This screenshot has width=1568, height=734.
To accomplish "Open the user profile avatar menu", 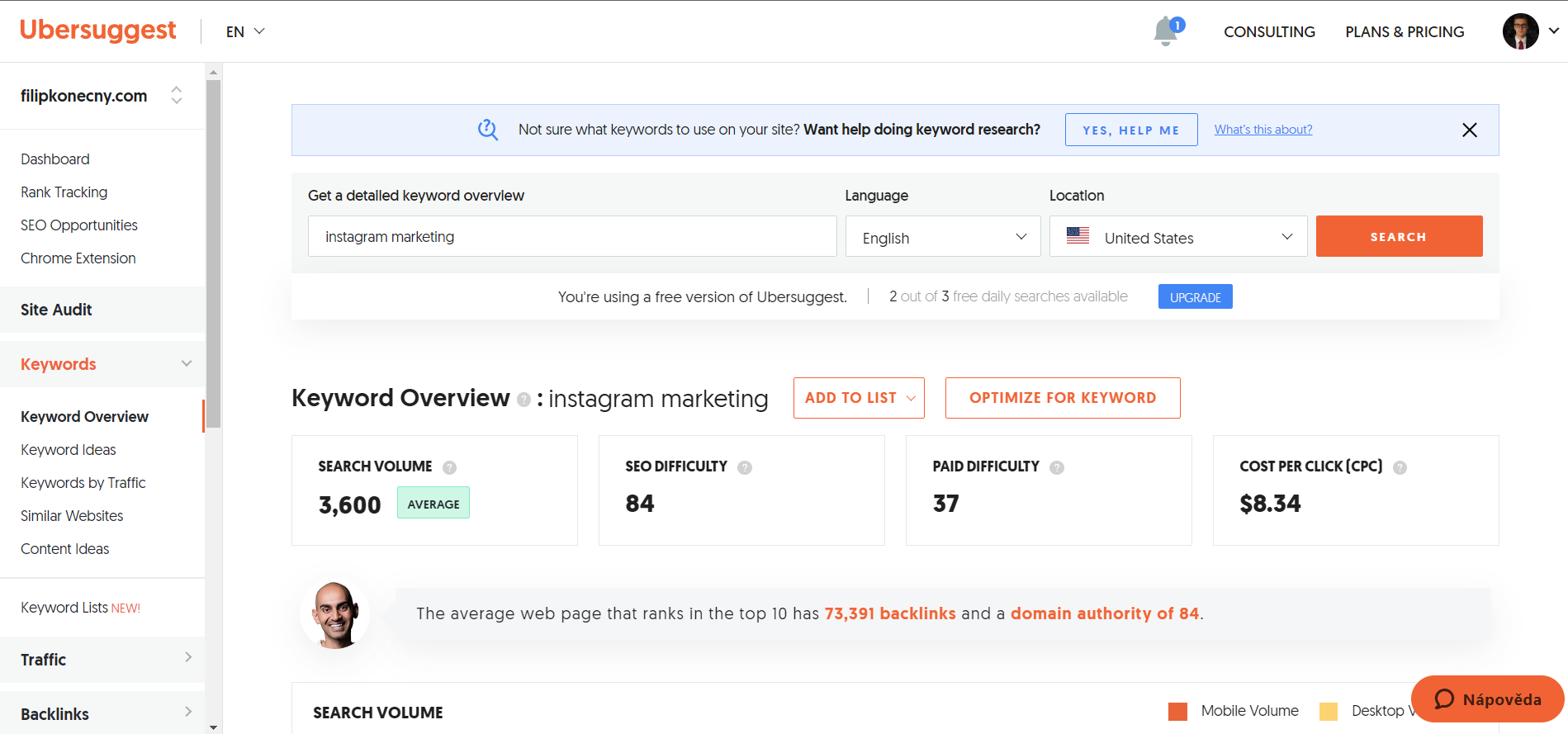I will (x=1520, y=31).
